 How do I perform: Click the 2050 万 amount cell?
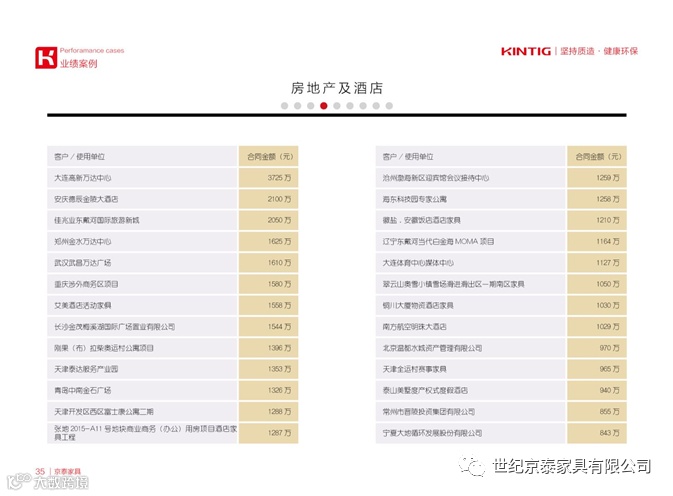268,220
